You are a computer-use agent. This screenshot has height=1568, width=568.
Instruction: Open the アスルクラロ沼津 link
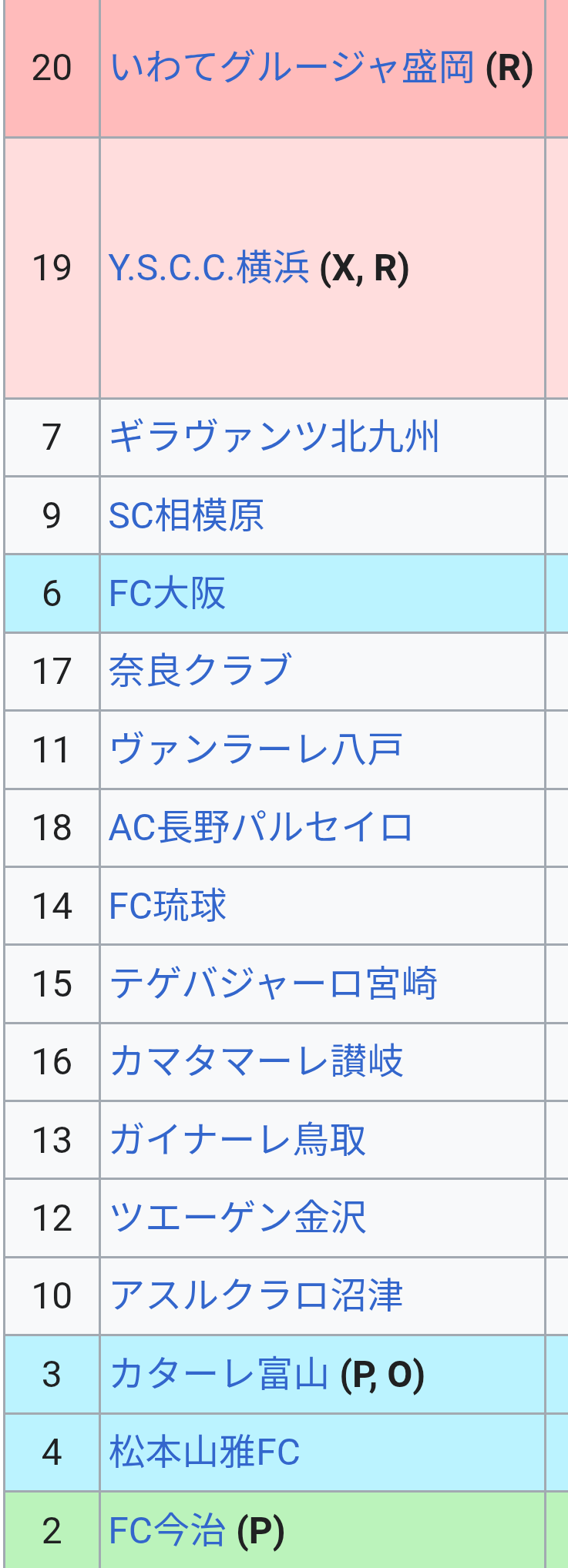[256, 1295]
